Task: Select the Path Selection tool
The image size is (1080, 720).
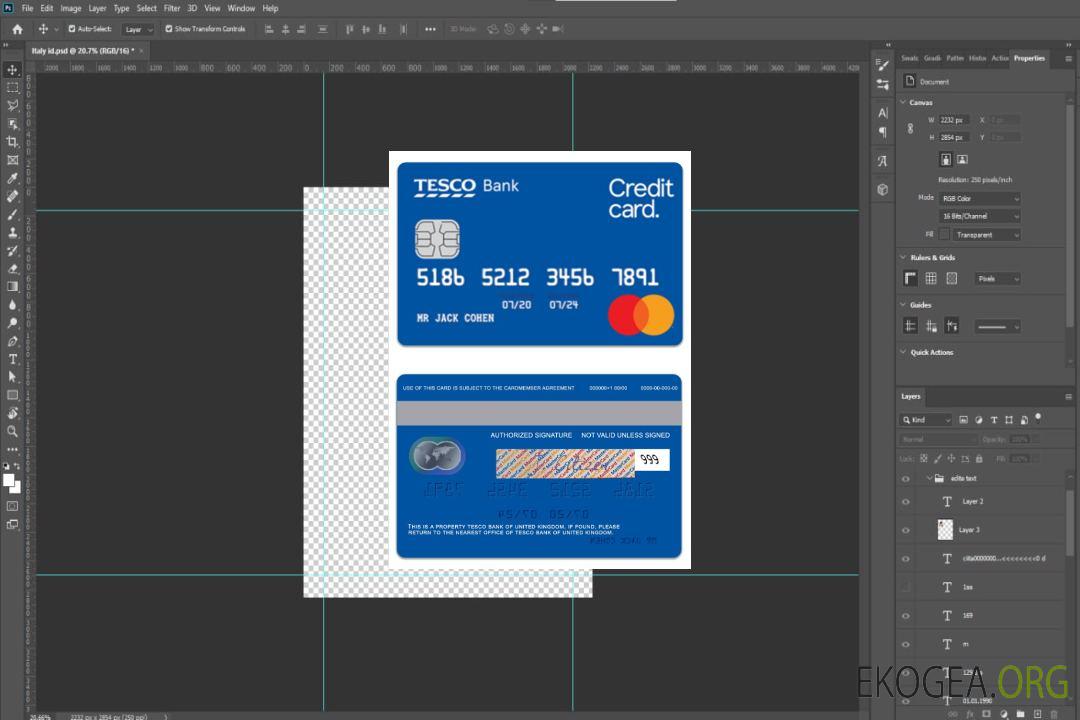Action: [12, 377]
